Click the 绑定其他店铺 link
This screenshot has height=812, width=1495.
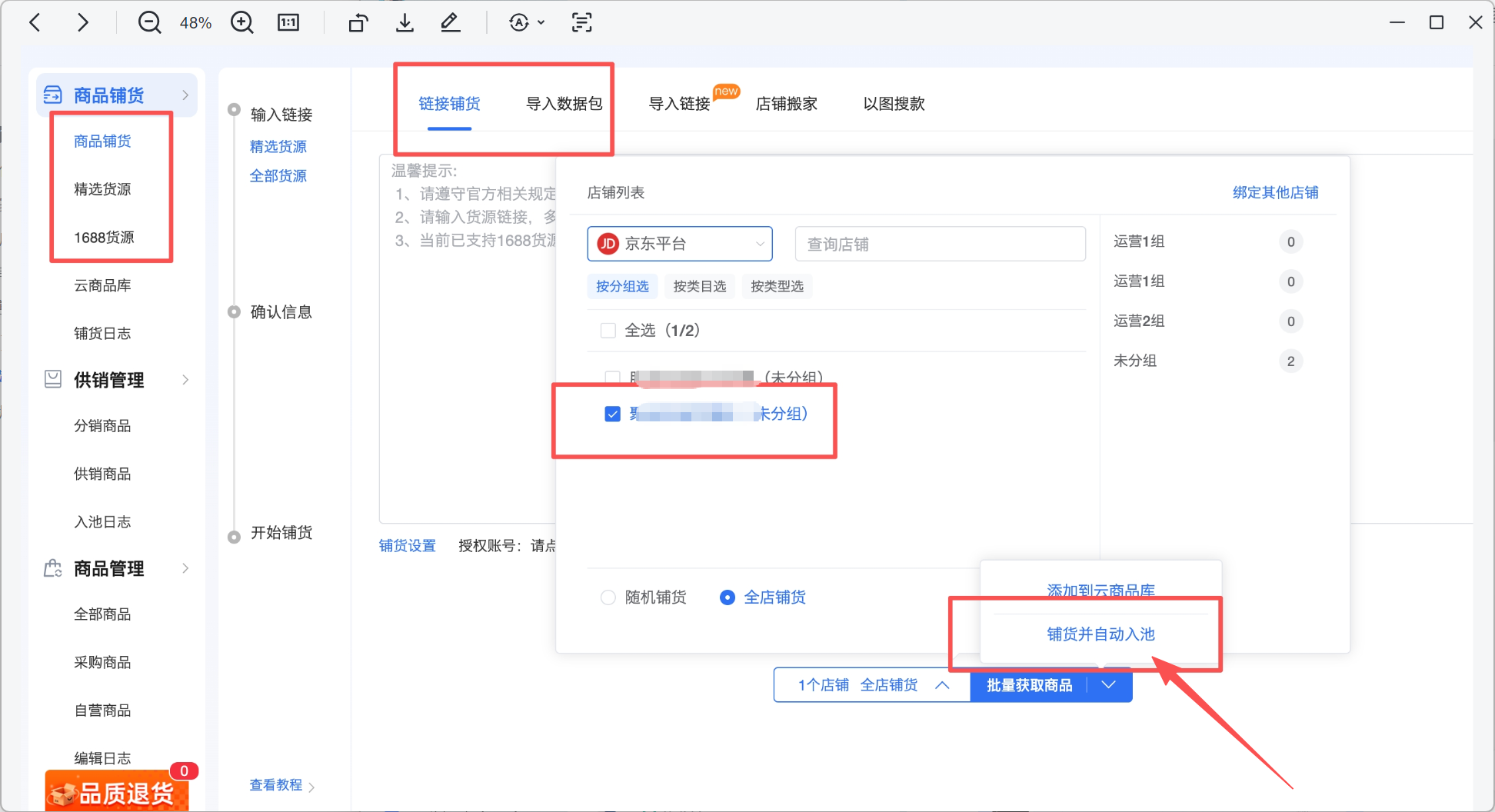[1275, 192]
